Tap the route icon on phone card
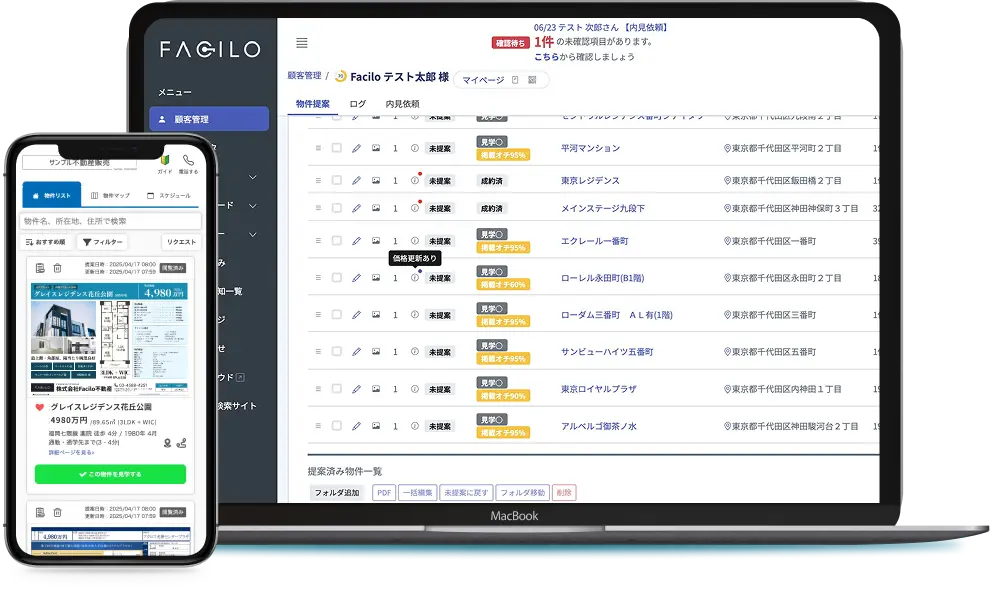Screen dimensions: 991x590 point(181,443)
